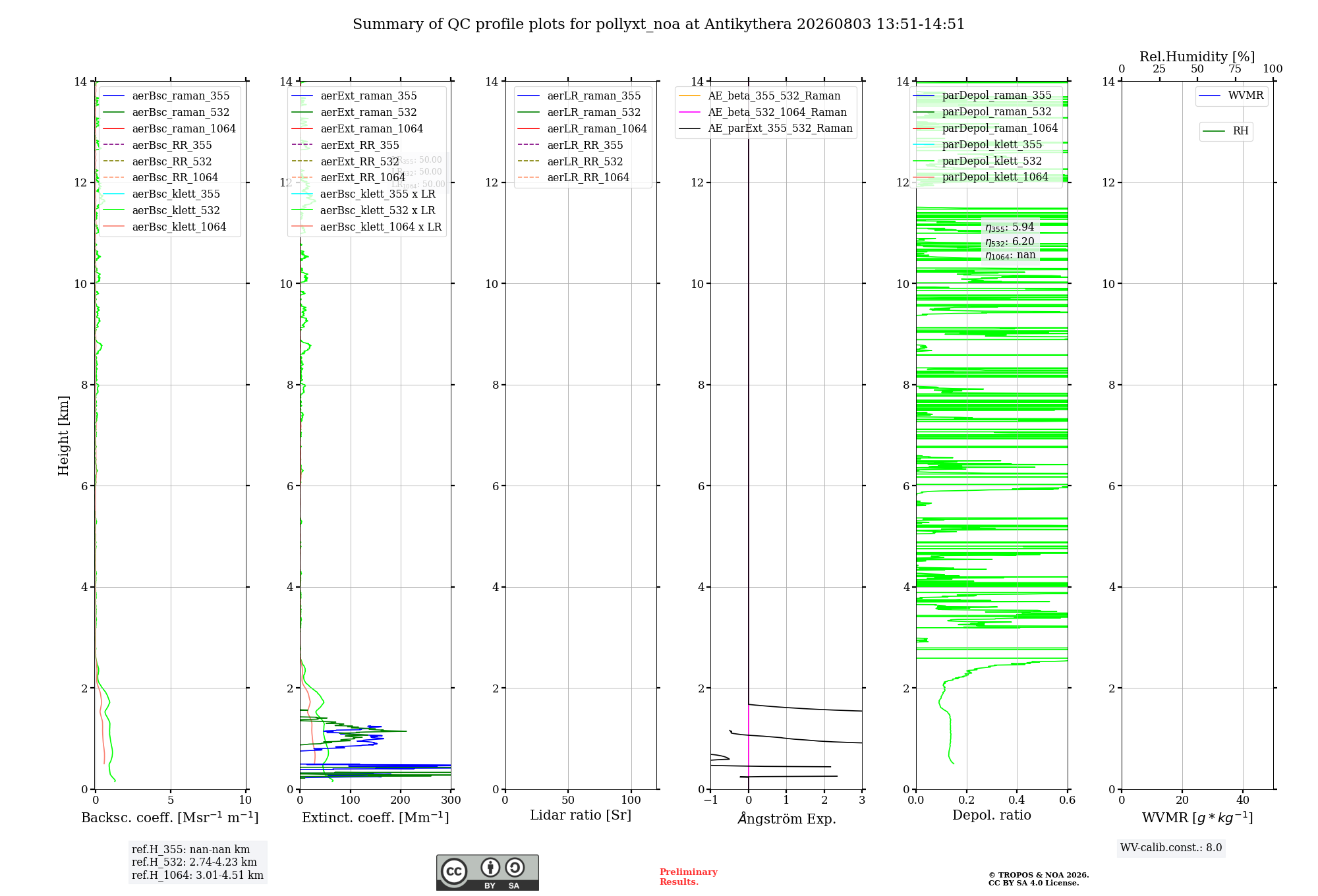Click the η1064: nan annotation
This screenshot has height=896, width=1318.
pos(1010,256)
